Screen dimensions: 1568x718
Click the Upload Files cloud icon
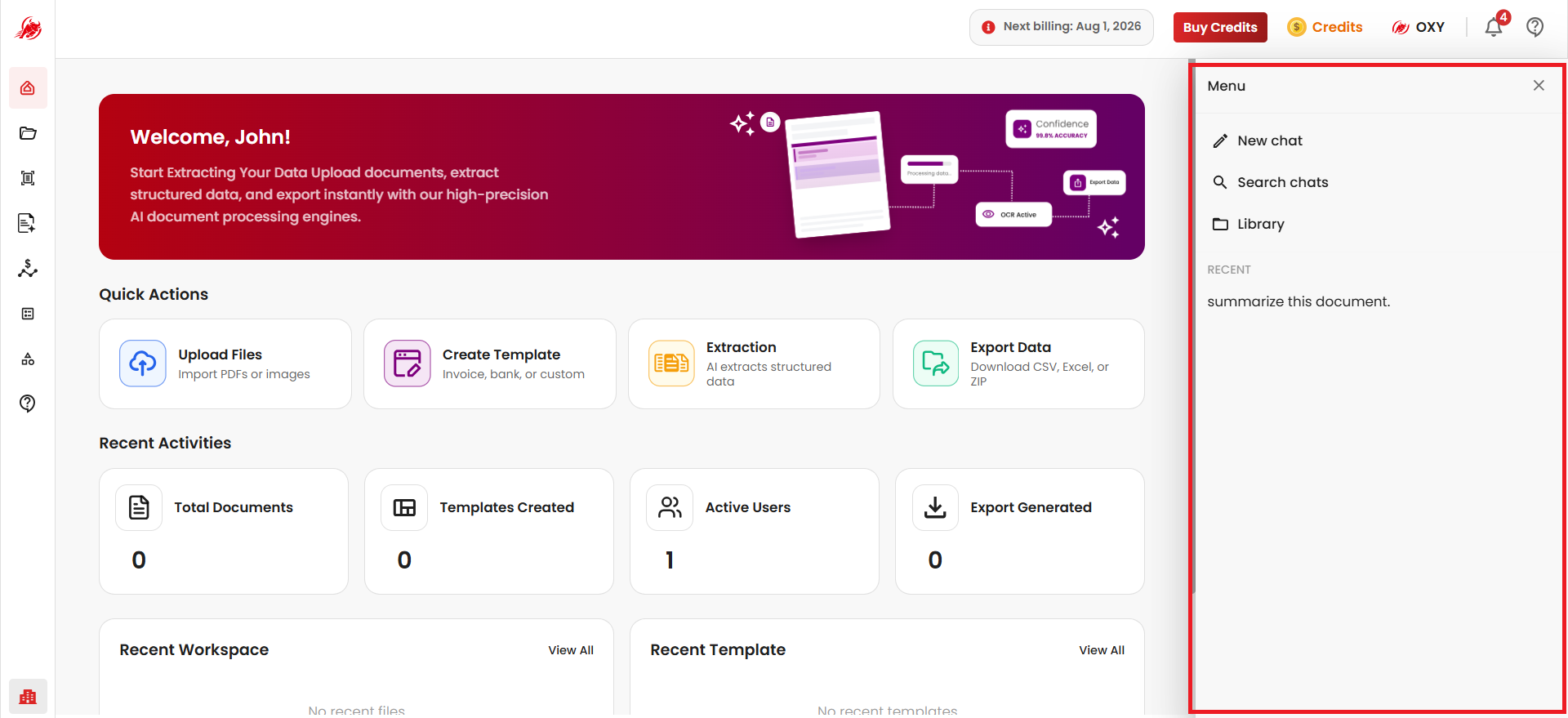tap(143, 363)
